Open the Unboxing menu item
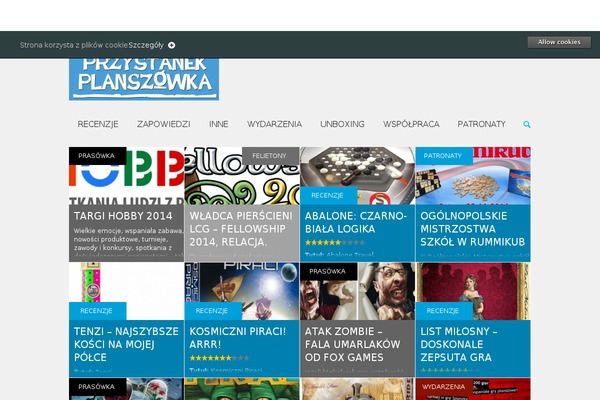The width and height of the screenshot is (600, 400). pyautogui.click(x=342, y=124)
